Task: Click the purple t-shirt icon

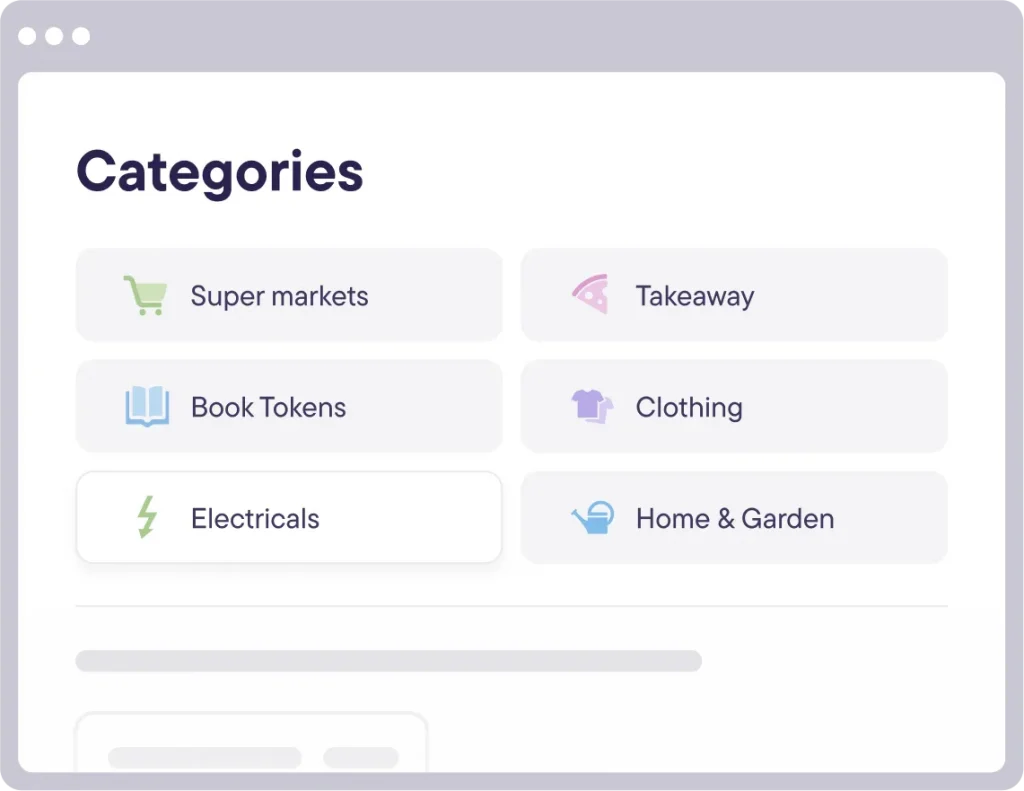Action: (x=592, y=406)
